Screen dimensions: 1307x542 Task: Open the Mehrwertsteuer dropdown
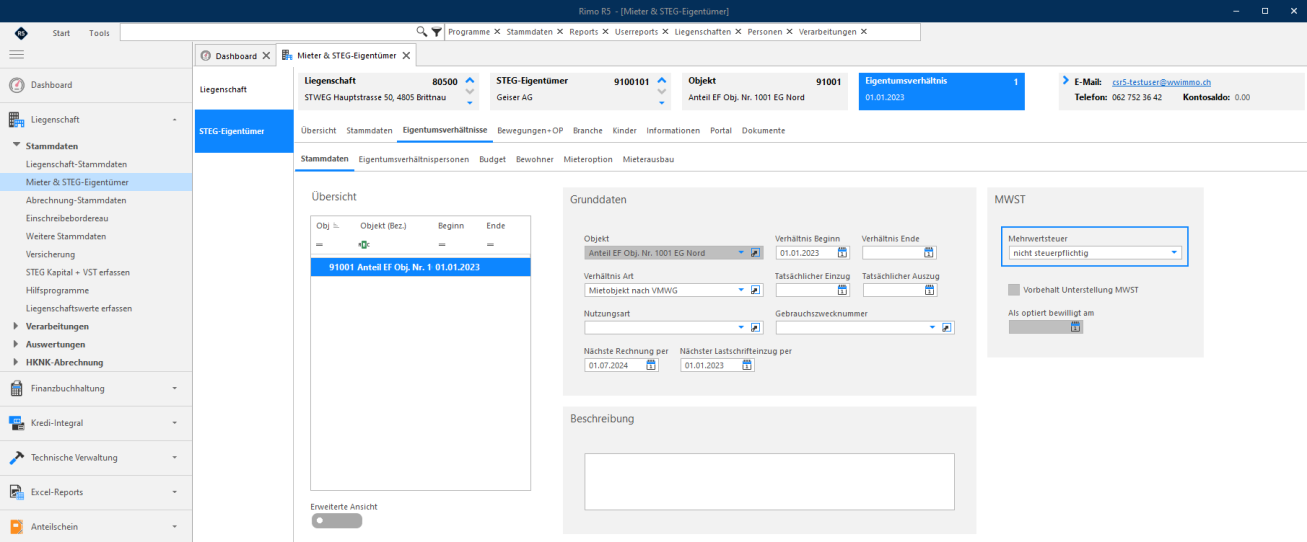pyautogui.click(x=1174, y=253)
